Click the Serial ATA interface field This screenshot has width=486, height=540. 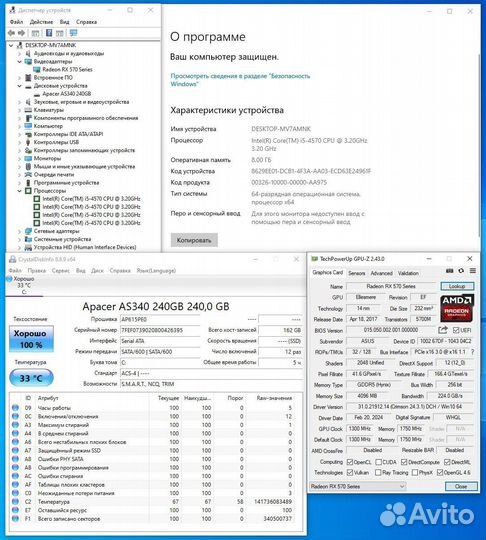[160, 341]
